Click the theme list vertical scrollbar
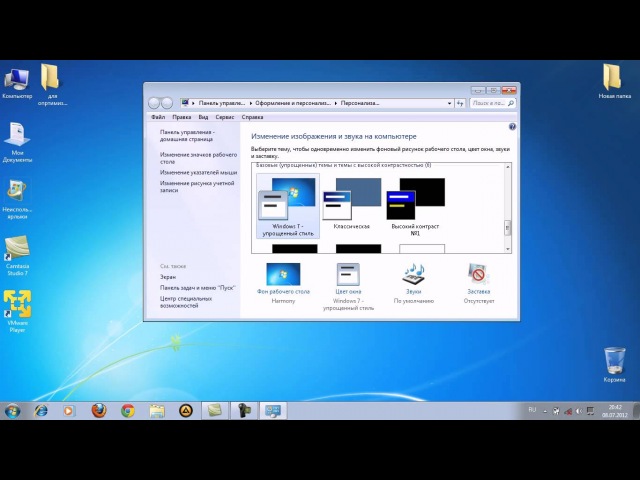The width and height of the screenshot is (640, 480). [507, 210]
